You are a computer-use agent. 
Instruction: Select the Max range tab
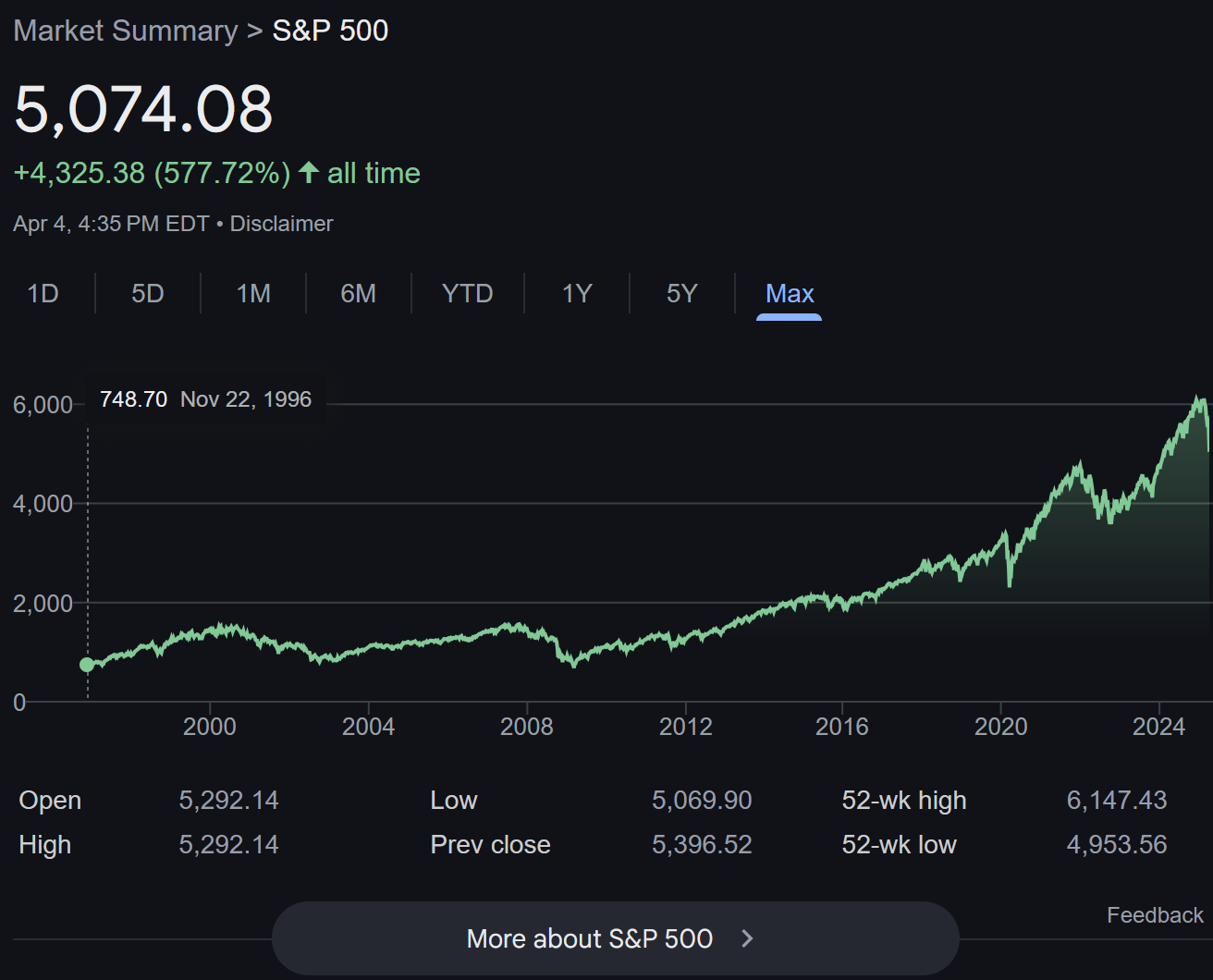[x=790, y=294]
